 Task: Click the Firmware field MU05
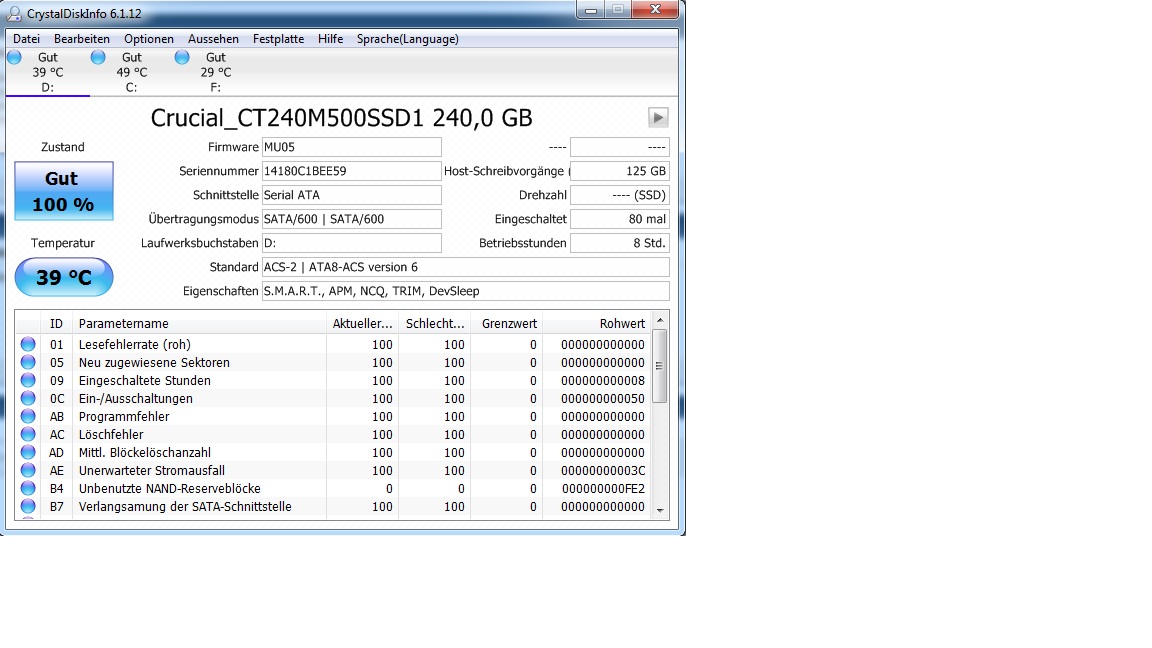point(352,147)
